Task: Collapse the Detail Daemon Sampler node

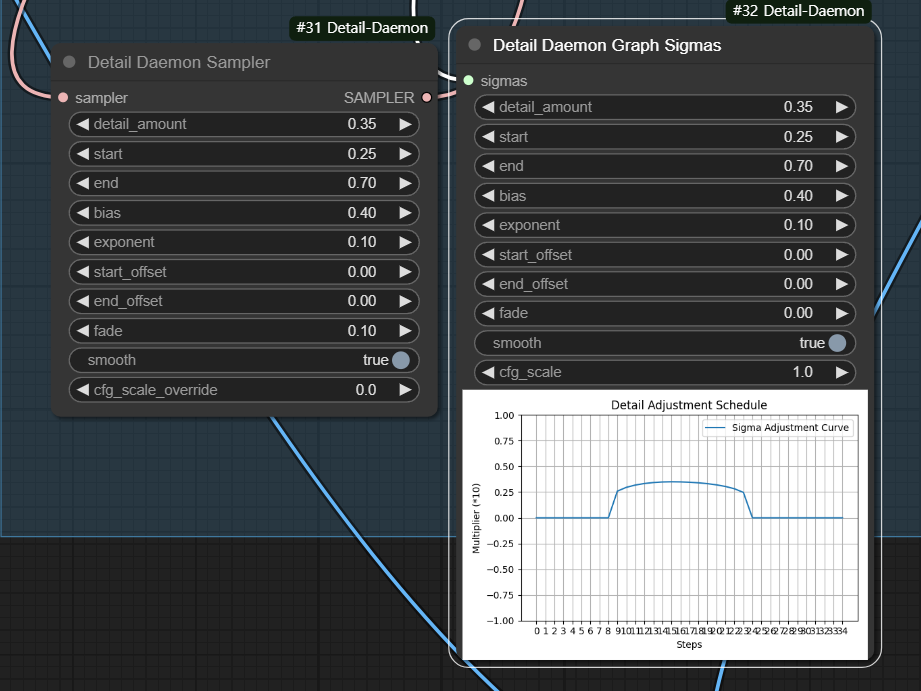Action: pyautogui.click(x=69, y=62)
